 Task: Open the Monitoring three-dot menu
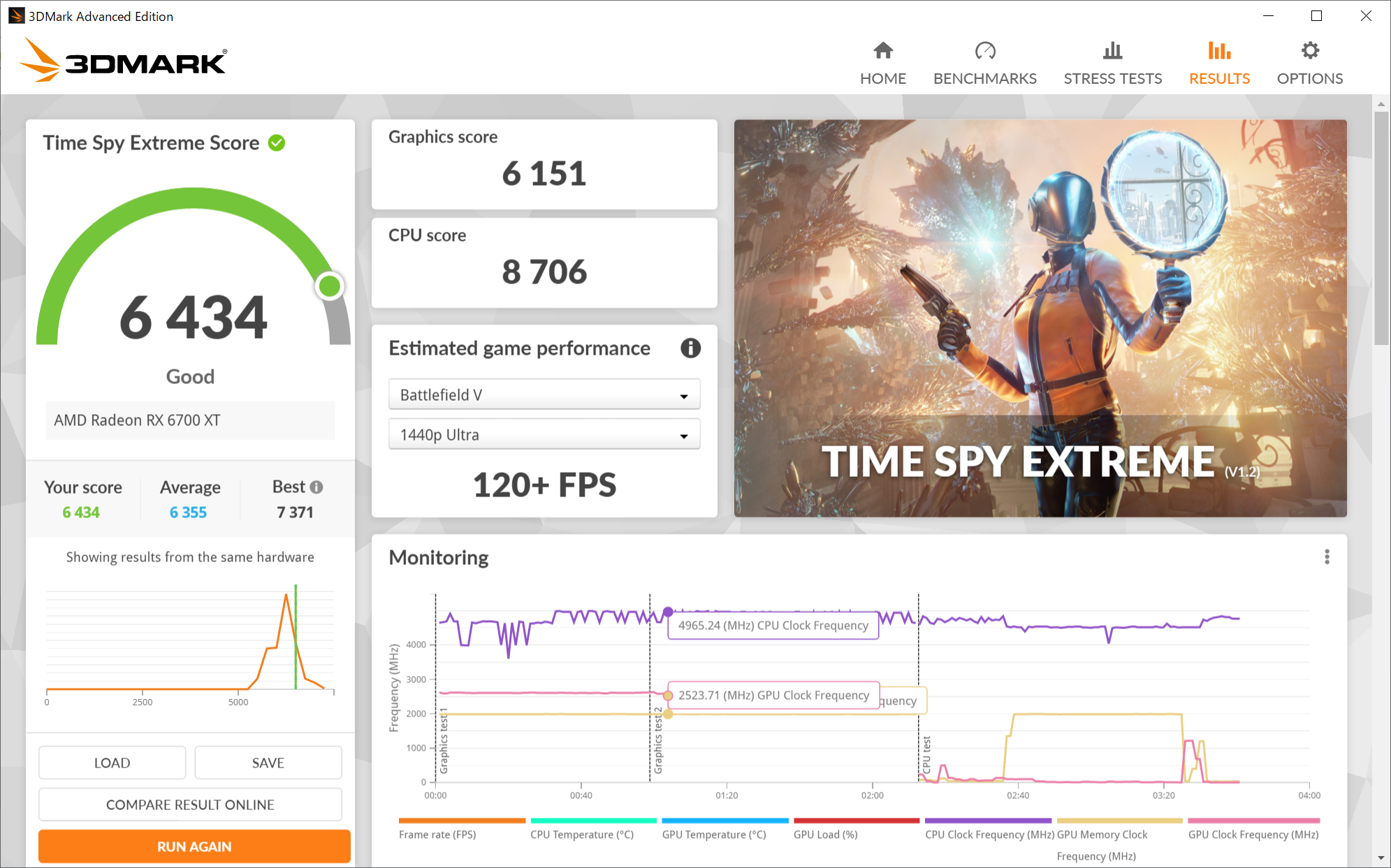(1327, 557)
